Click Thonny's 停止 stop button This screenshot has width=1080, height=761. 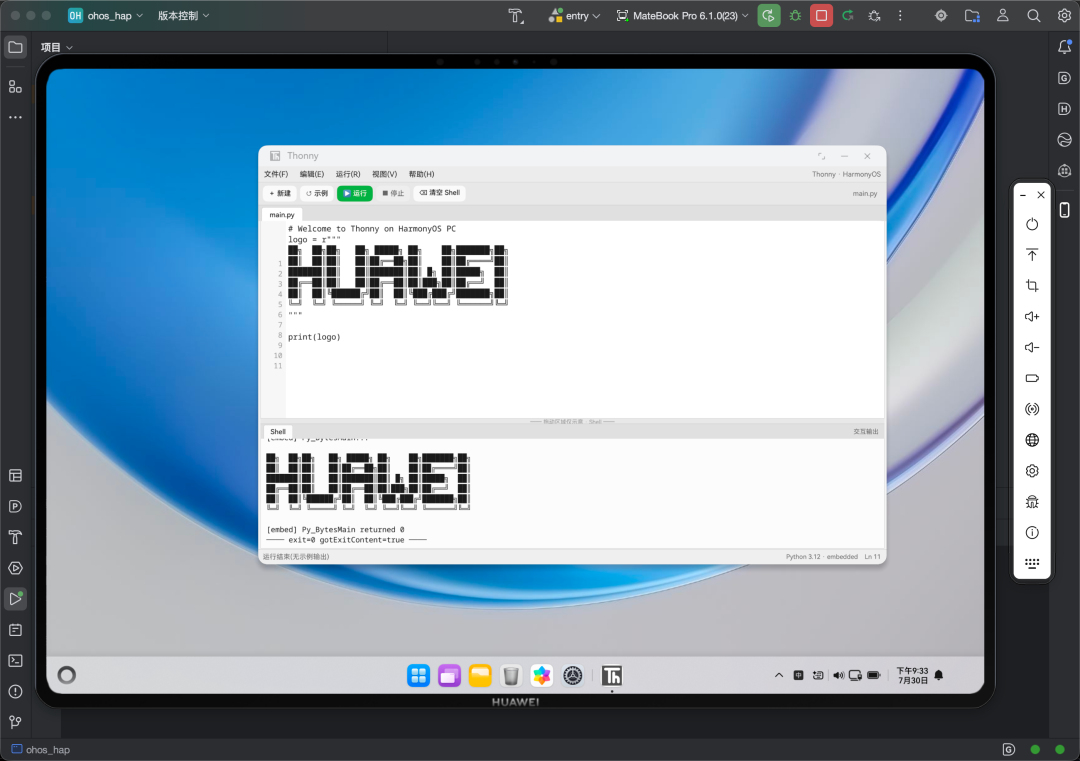[393, 194]
